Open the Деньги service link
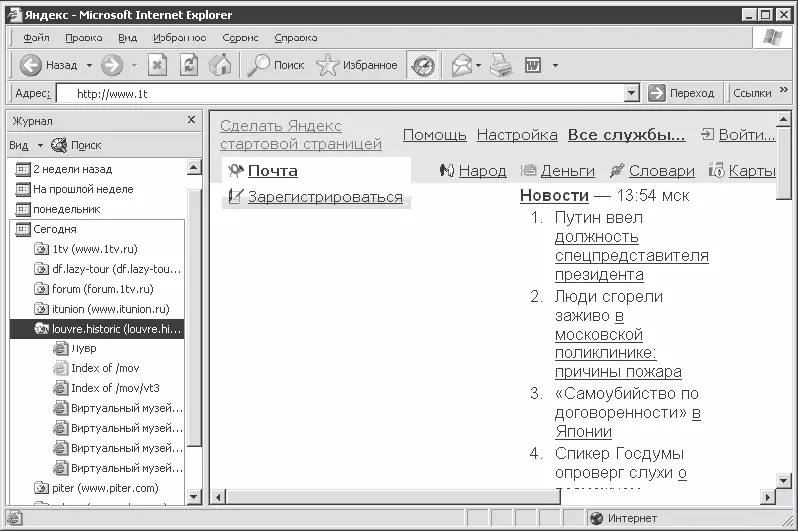798x531 pixels. pyautogui.click(x=567, y=171)
